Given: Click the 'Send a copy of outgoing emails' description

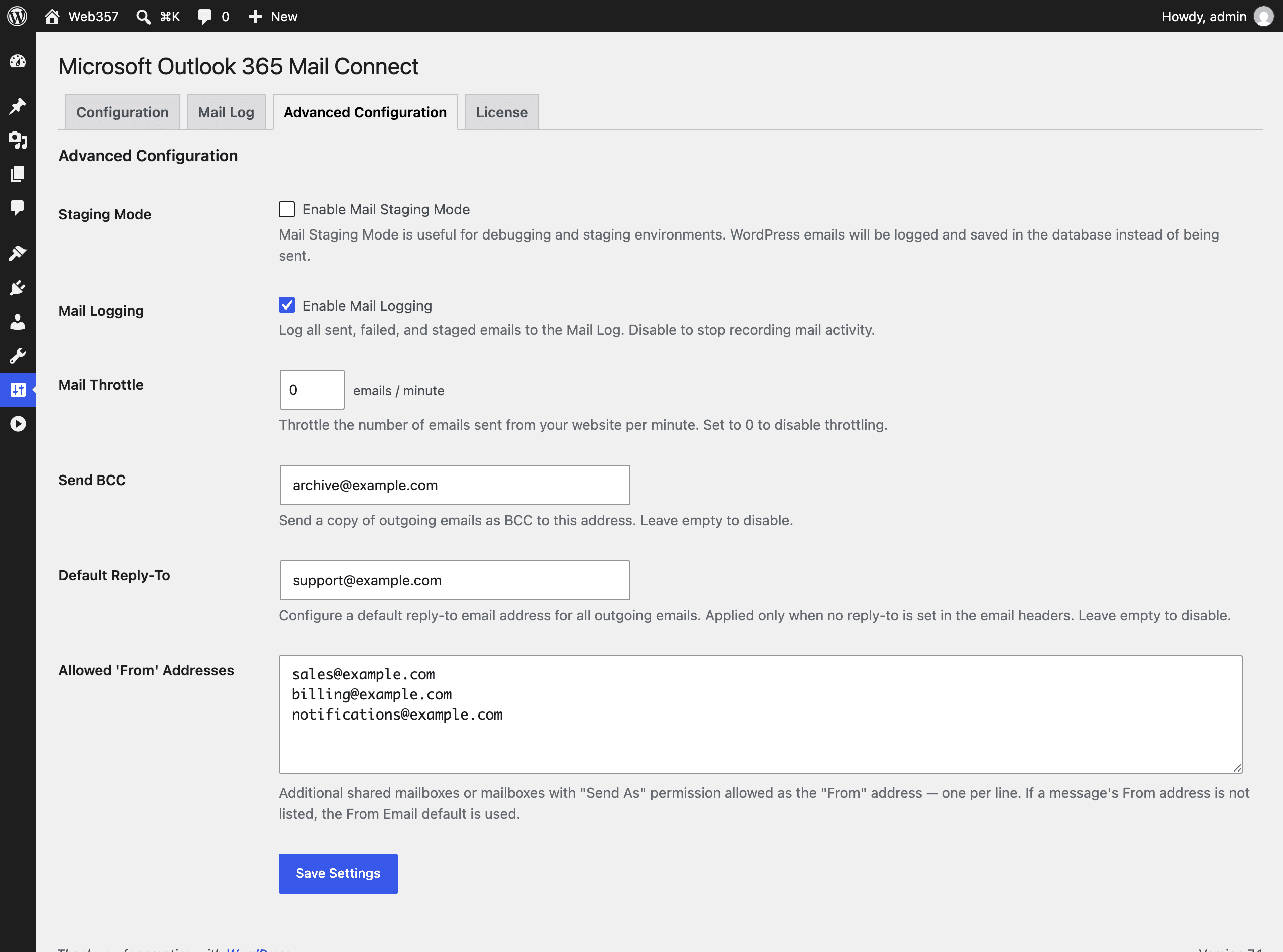Looking at the screenshot, I should point(536,521).
